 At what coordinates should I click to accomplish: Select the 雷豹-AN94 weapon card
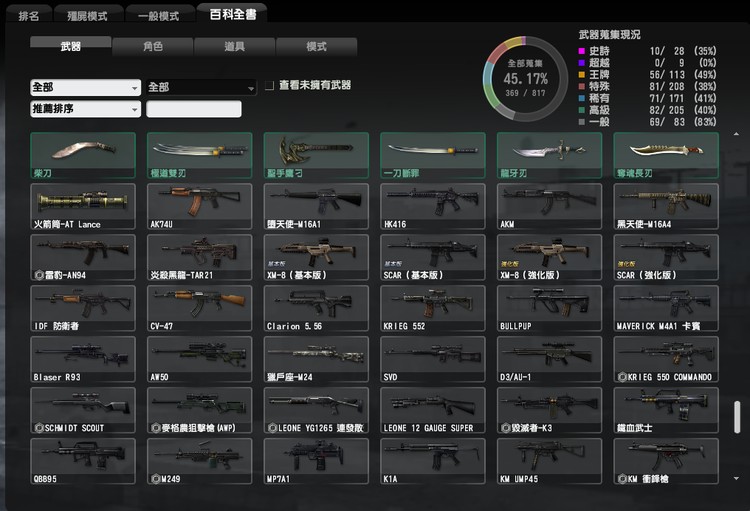pos(83,257)
